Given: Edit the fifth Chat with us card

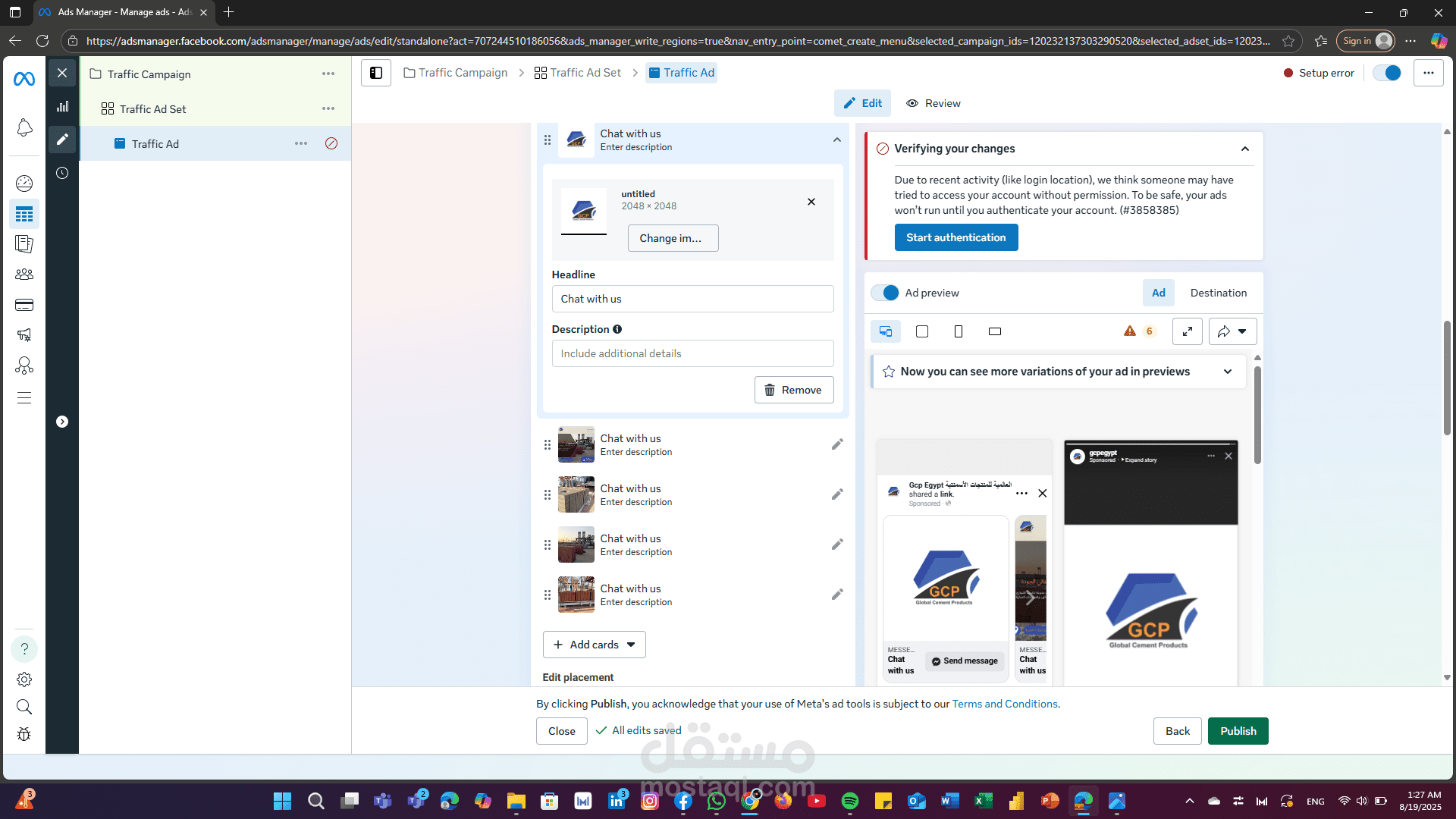Looking at the screenshot, I should pyautogui.click(x=837, y=595).
